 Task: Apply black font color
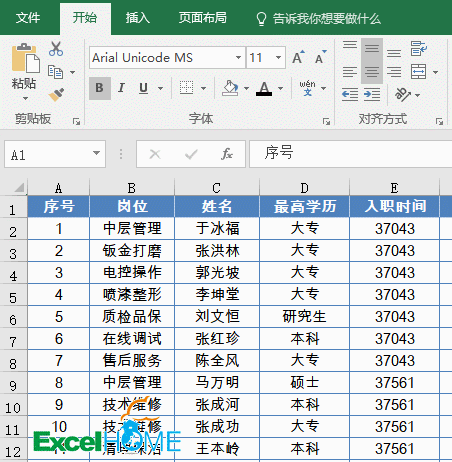coord(264,89)
